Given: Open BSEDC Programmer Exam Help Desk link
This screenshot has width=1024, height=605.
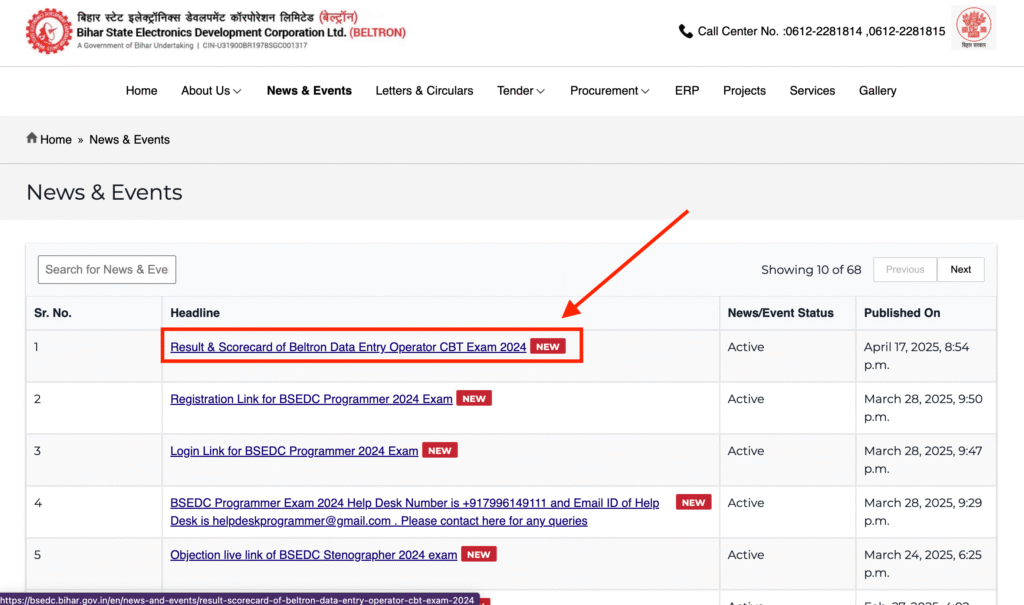Looking at the screenshot, I should click(414, 512).
